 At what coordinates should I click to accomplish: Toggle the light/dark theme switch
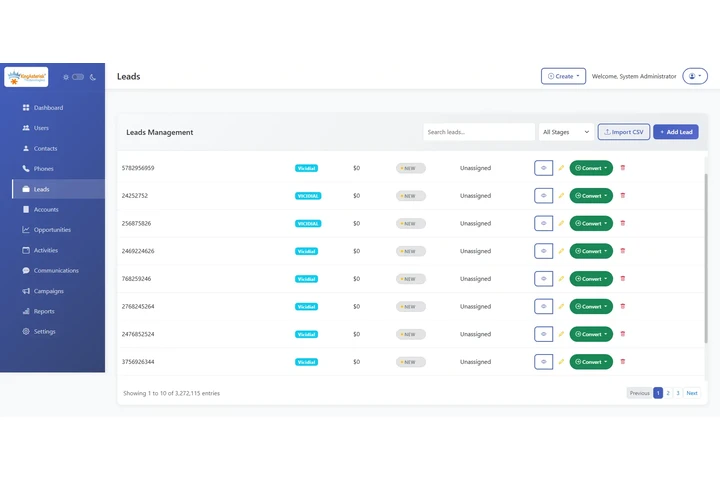click(x=78, y=77)
